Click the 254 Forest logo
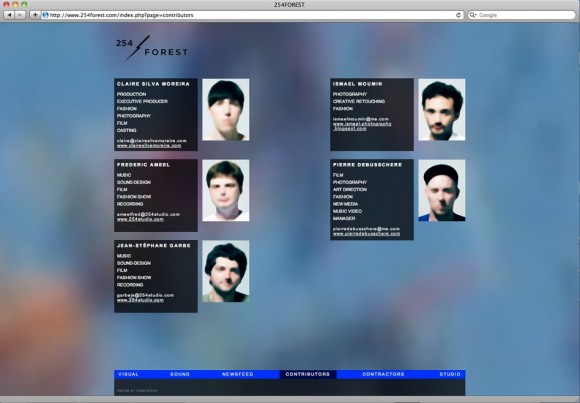580x403 pixels. click(x=152, y=48)
